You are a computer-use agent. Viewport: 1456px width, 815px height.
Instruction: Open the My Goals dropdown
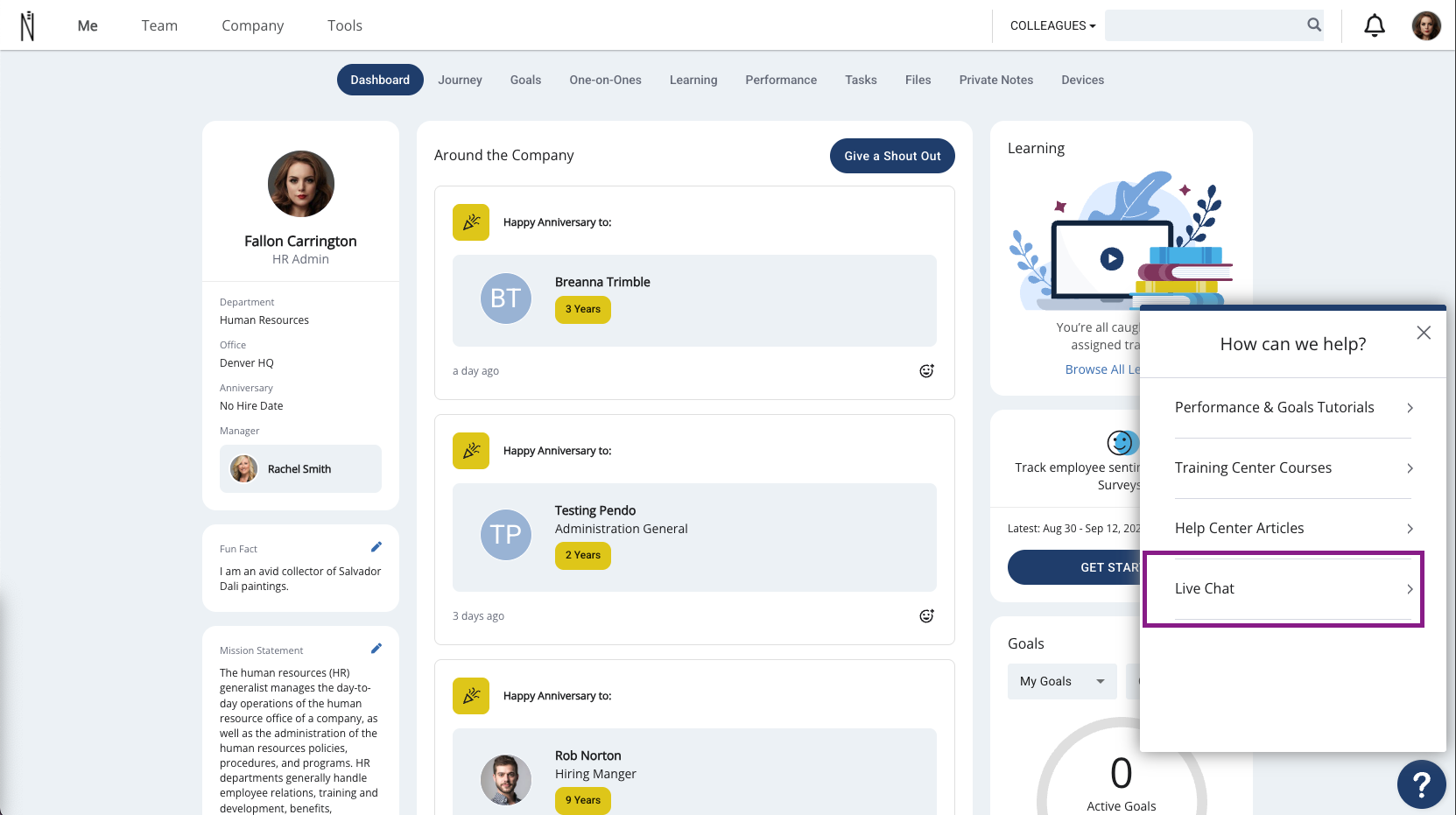1062,681
